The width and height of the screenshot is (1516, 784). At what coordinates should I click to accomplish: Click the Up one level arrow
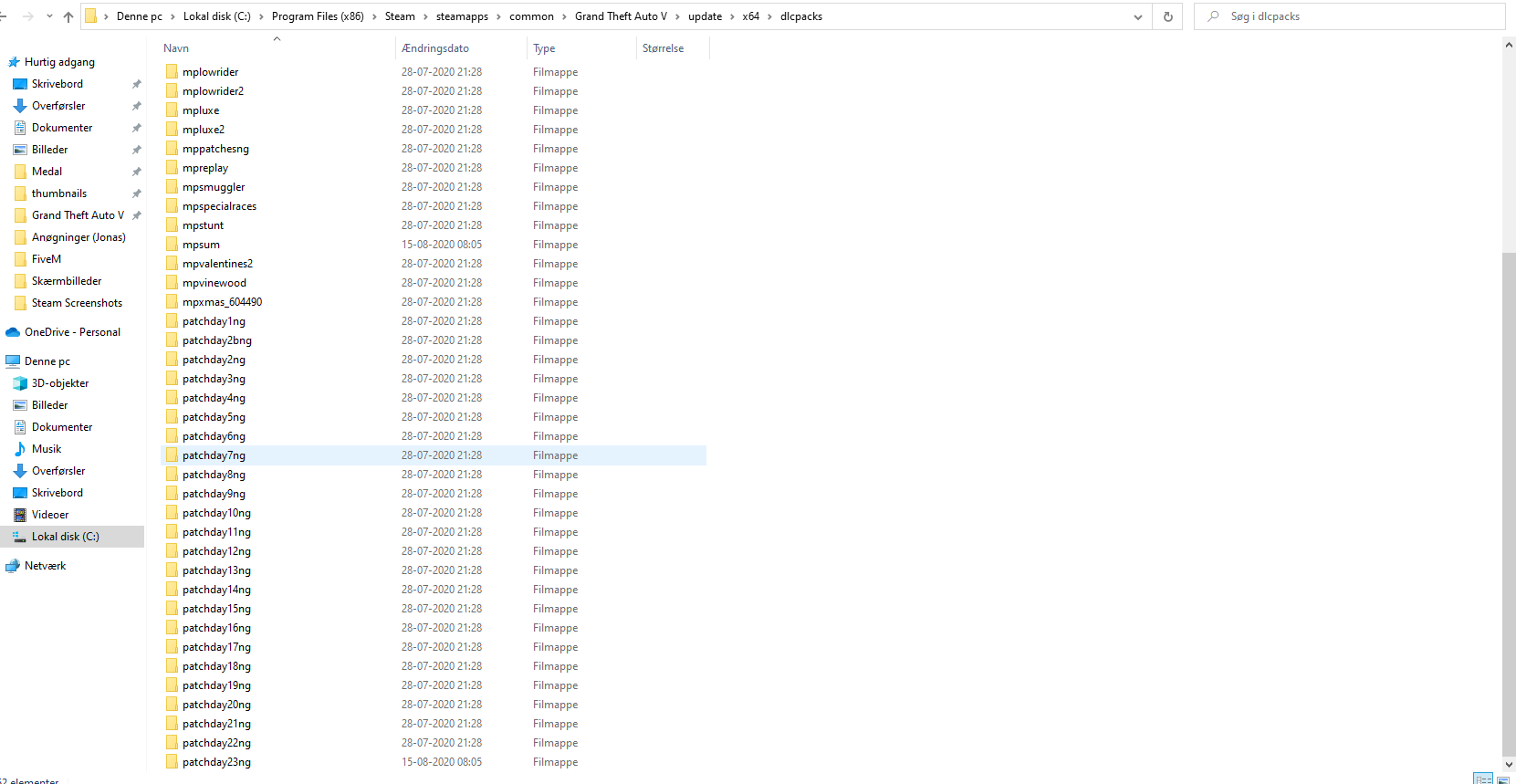click(x=68, y=16)
